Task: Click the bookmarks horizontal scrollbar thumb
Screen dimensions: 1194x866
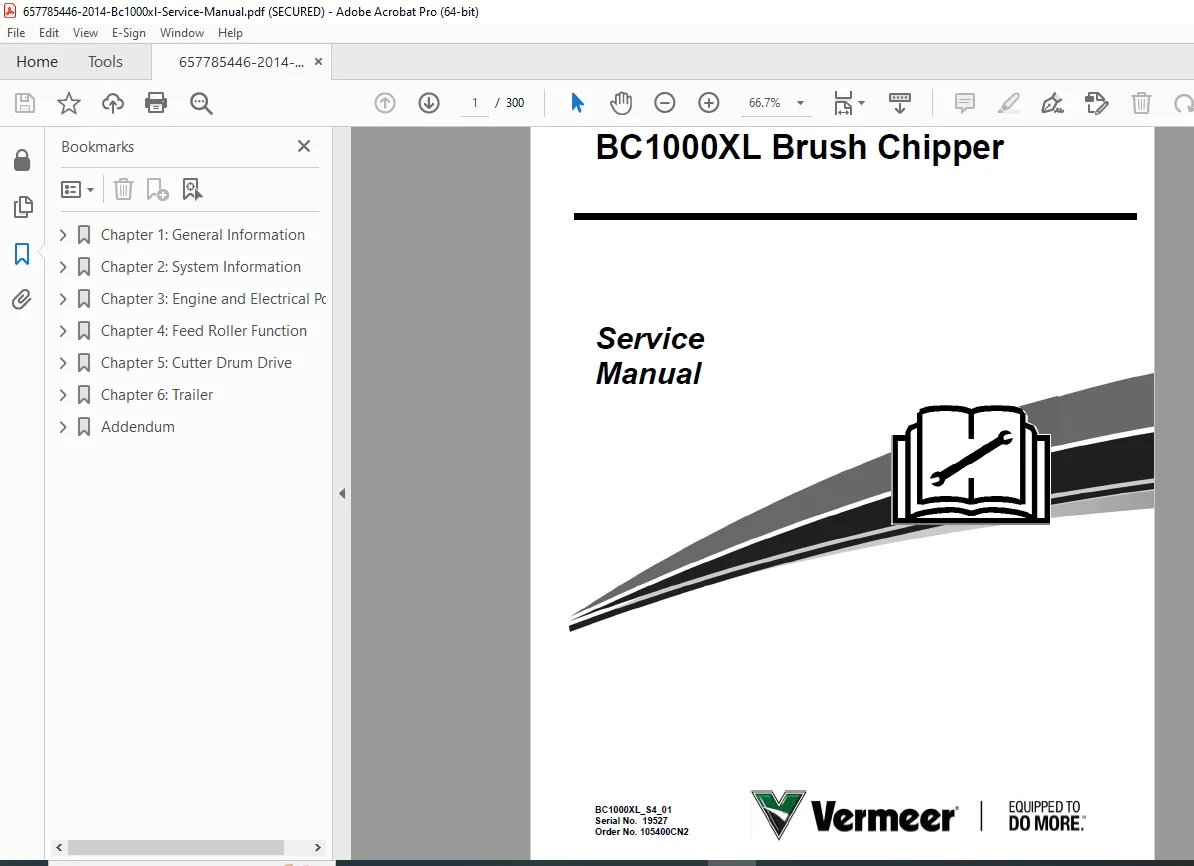Action: 176,847
